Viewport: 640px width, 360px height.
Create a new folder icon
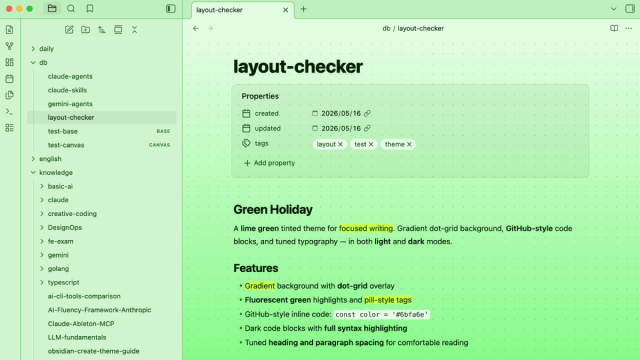coord(85,29)
